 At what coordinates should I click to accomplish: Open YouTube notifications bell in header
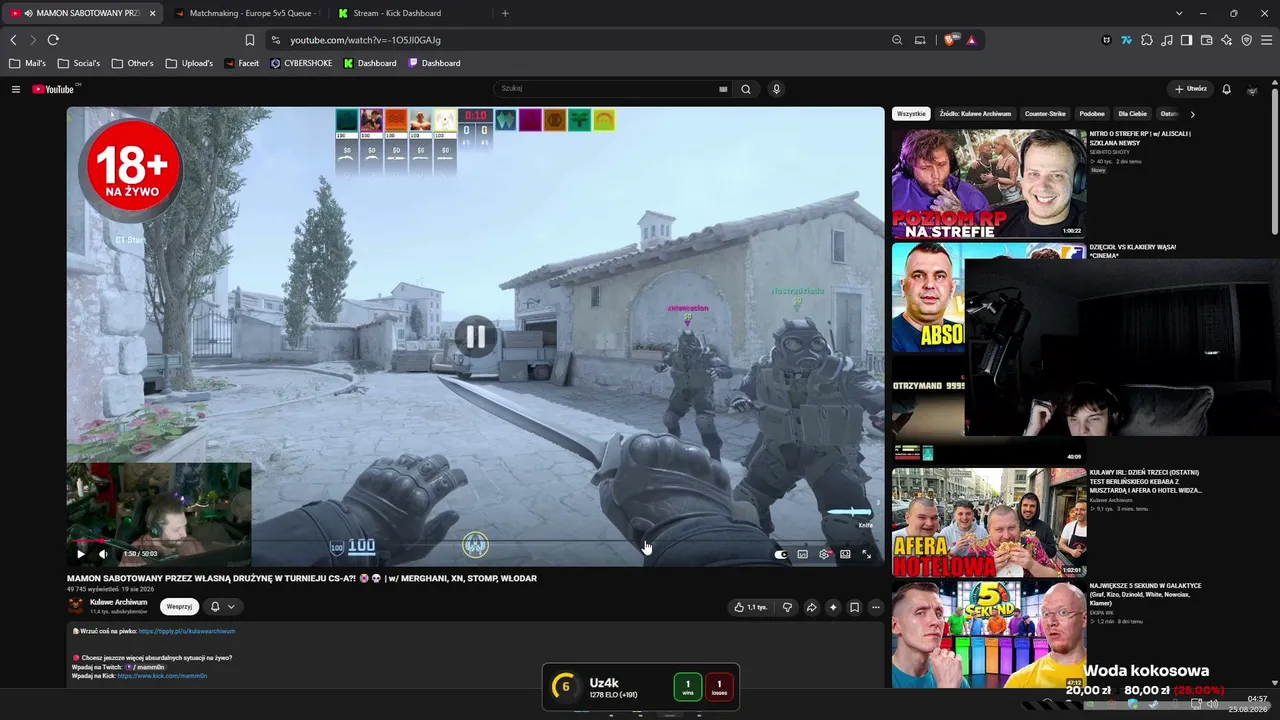pyautogui.click(x=1227, y=89)
